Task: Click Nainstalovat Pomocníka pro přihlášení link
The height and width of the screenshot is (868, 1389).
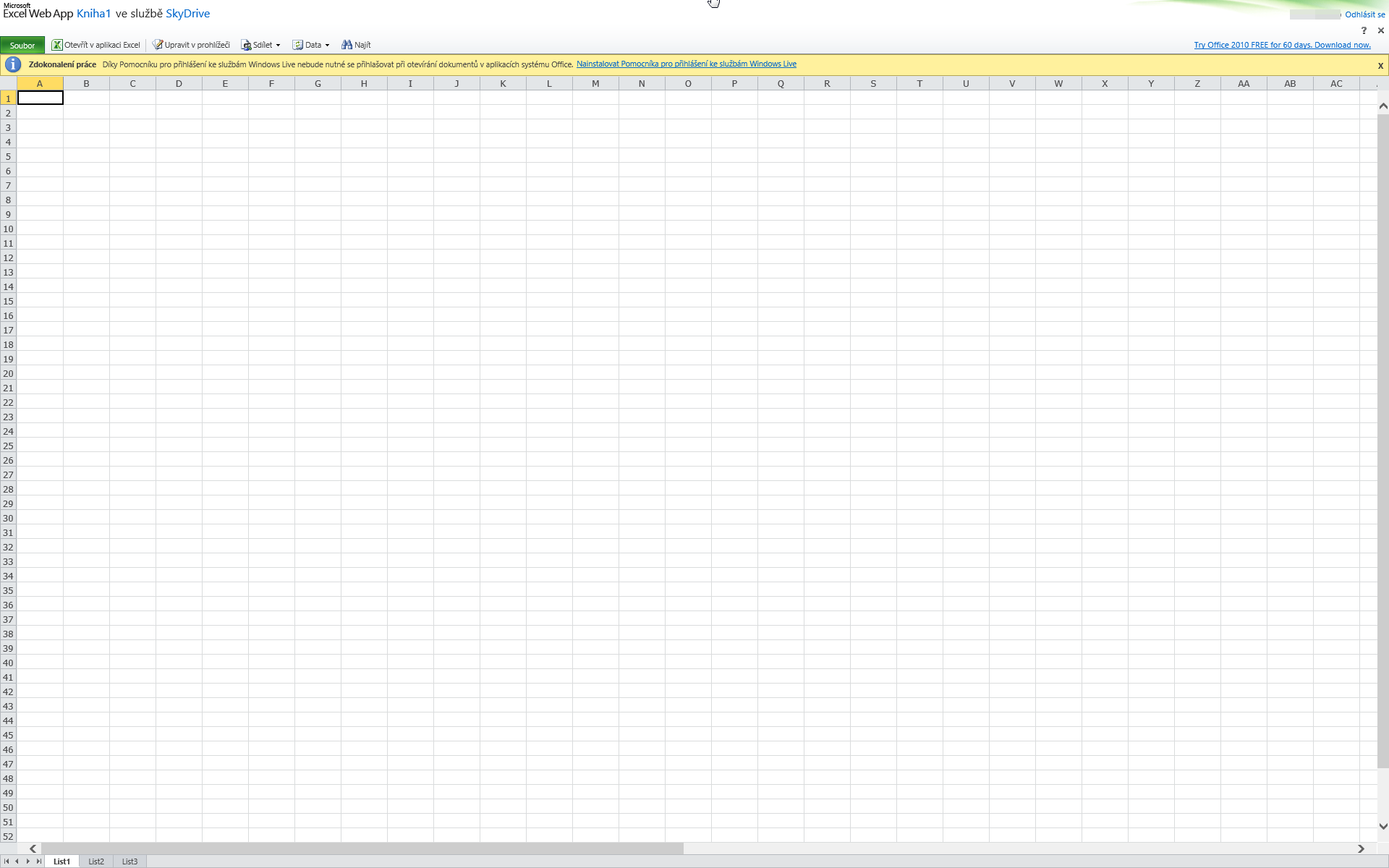Action: [687, 64]
